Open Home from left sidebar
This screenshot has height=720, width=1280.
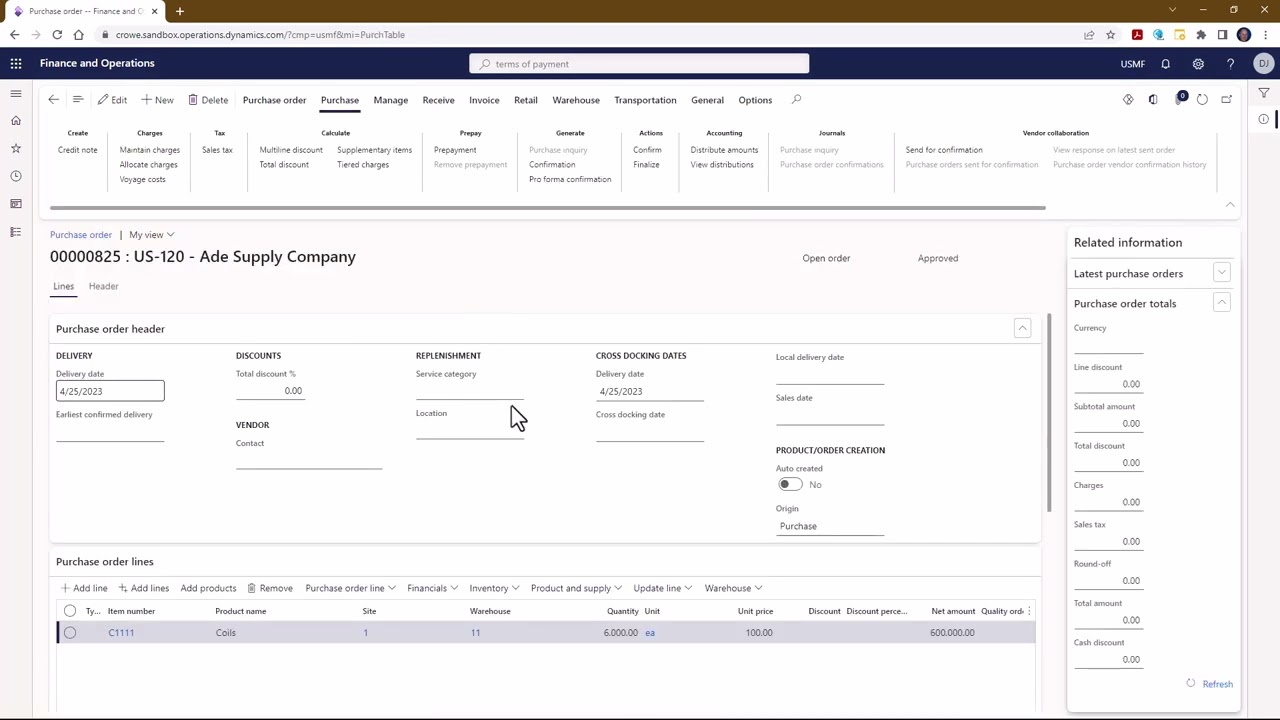click(x=16, y=121)
